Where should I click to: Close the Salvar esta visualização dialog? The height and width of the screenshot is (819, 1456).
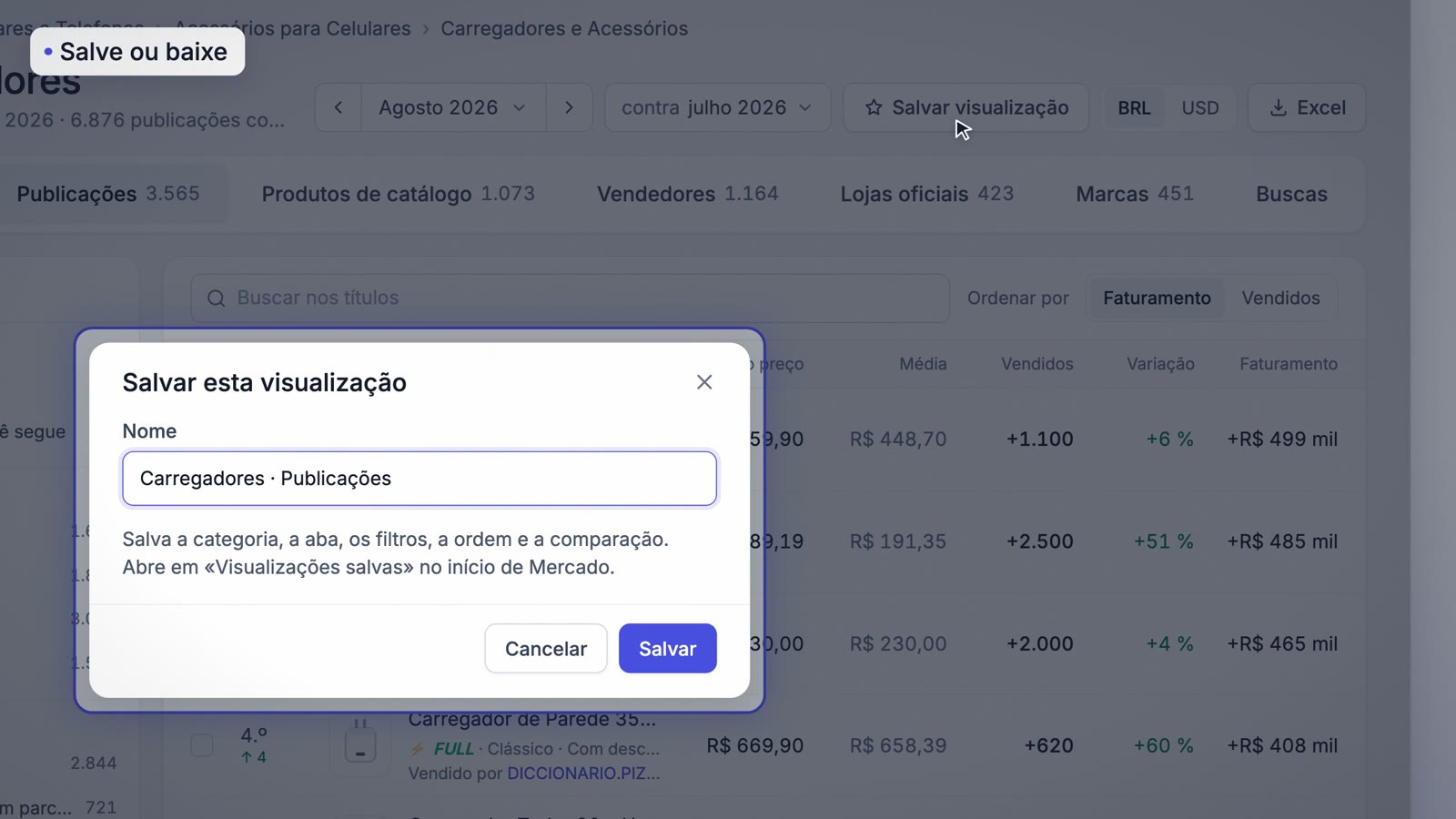coord(704,382)
